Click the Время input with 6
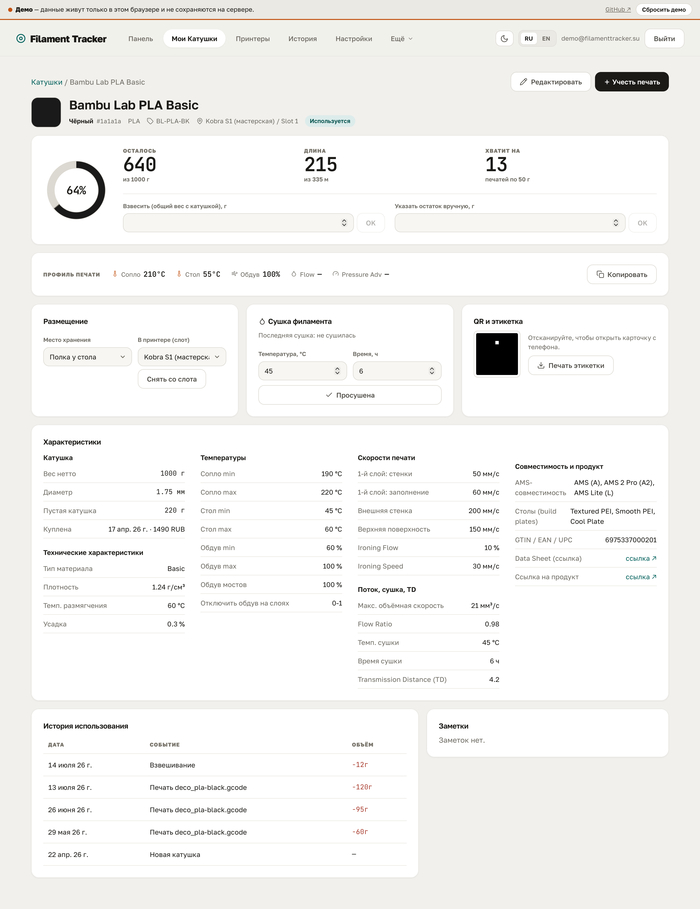Viewport: 700px width, 909px height. tap(397, 371)
